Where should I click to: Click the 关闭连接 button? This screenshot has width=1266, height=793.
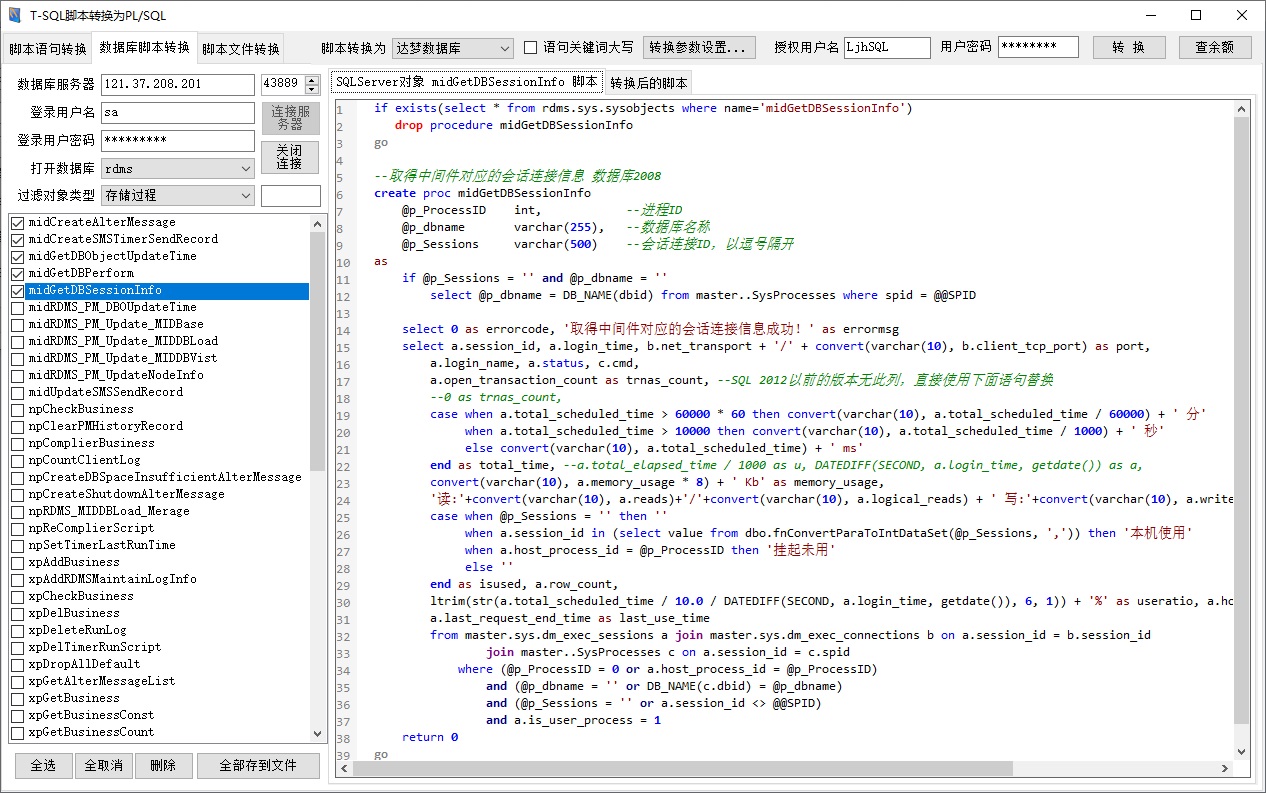290,157
